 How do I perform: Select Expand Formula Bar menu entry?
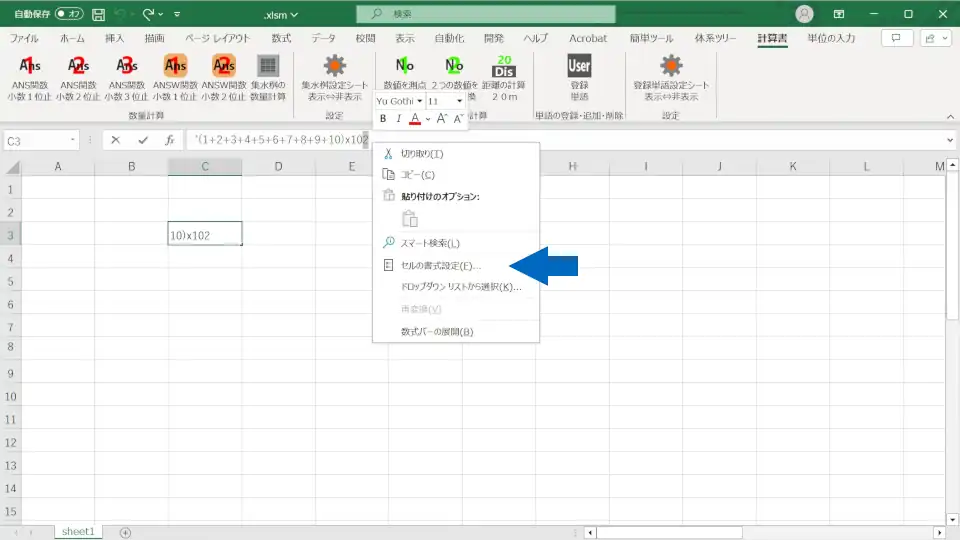pos(456,332)
